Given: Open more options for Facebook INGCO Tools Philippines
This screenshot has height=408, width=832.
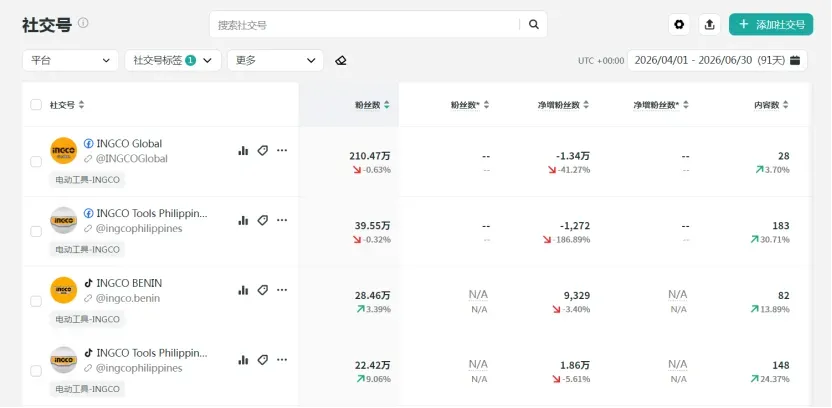Looking at the screenshot, I should [282, 220].
